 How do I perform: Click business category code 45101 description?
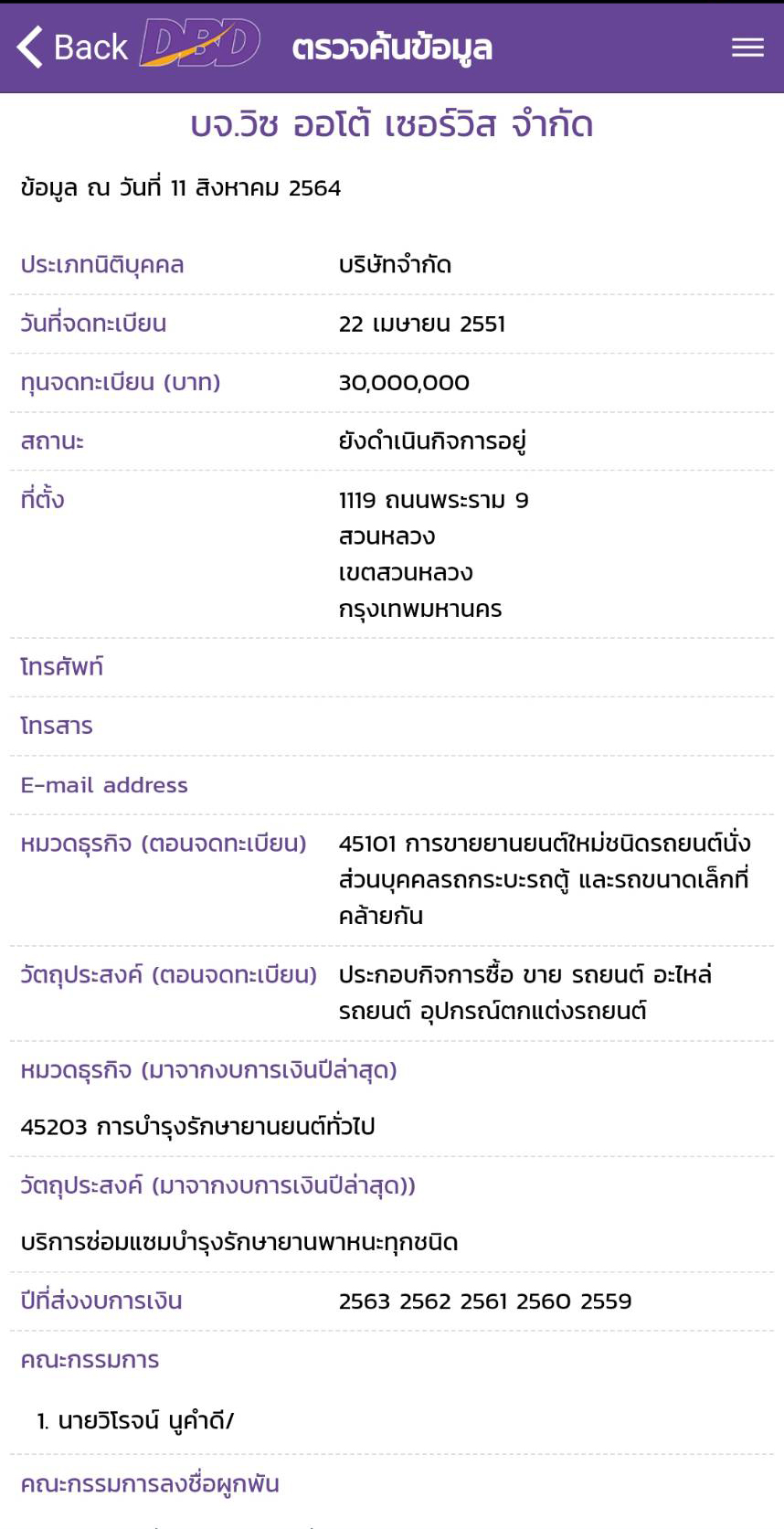[544, 879]
